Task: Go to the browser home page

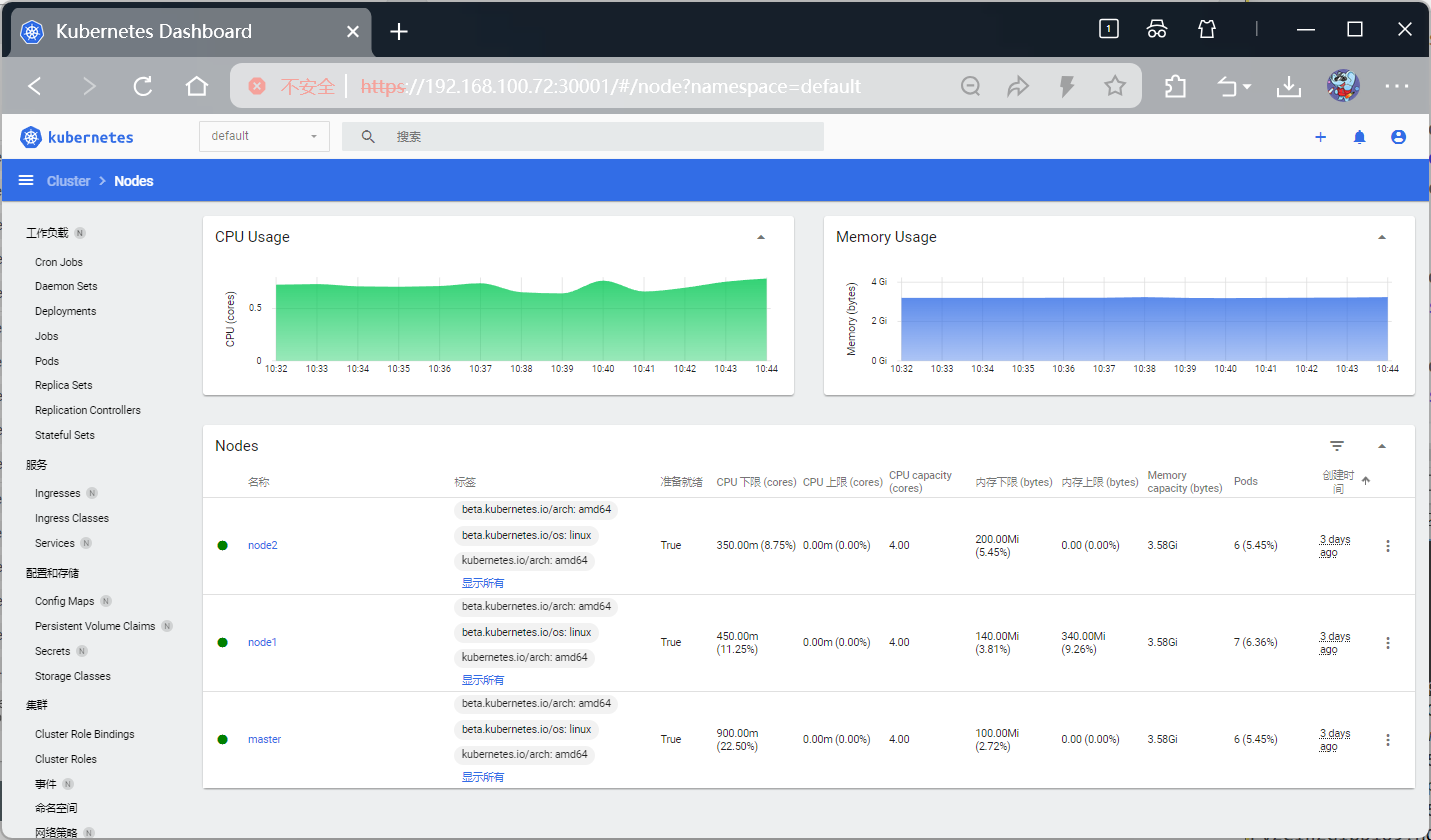Action: [197, 87]
